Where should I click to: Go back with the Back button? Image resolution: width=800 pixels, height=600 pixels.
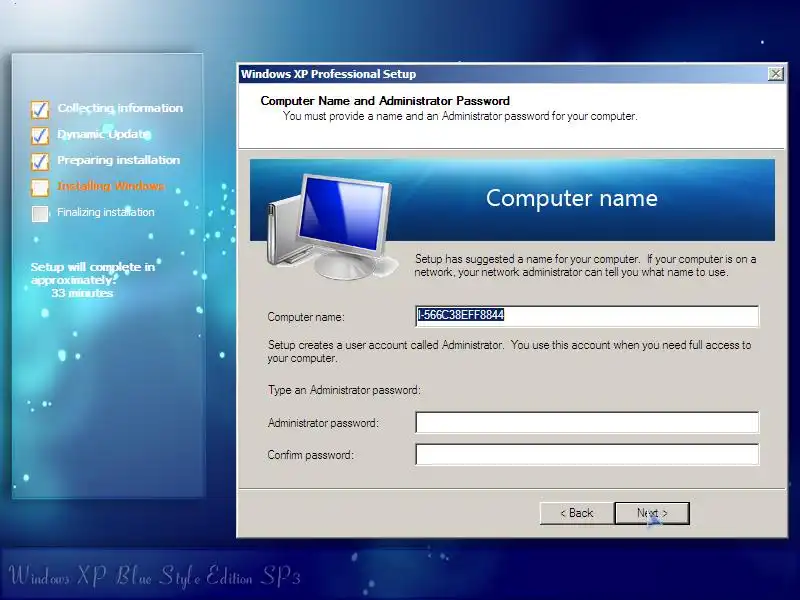point(577,513)
